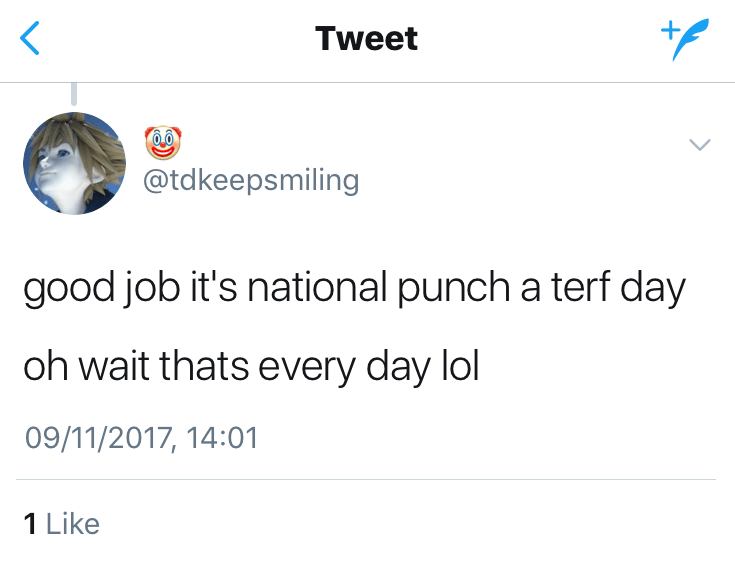Click the word "terf" in the tweet
Screen dimensions: 735x562
[575, 289]
